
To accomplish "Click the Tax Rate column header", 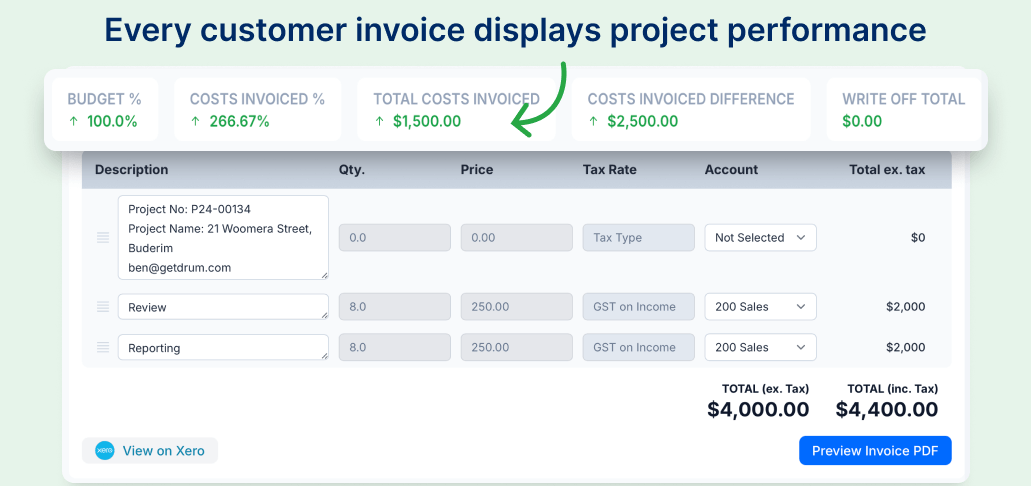I will (x=610, y=170).
